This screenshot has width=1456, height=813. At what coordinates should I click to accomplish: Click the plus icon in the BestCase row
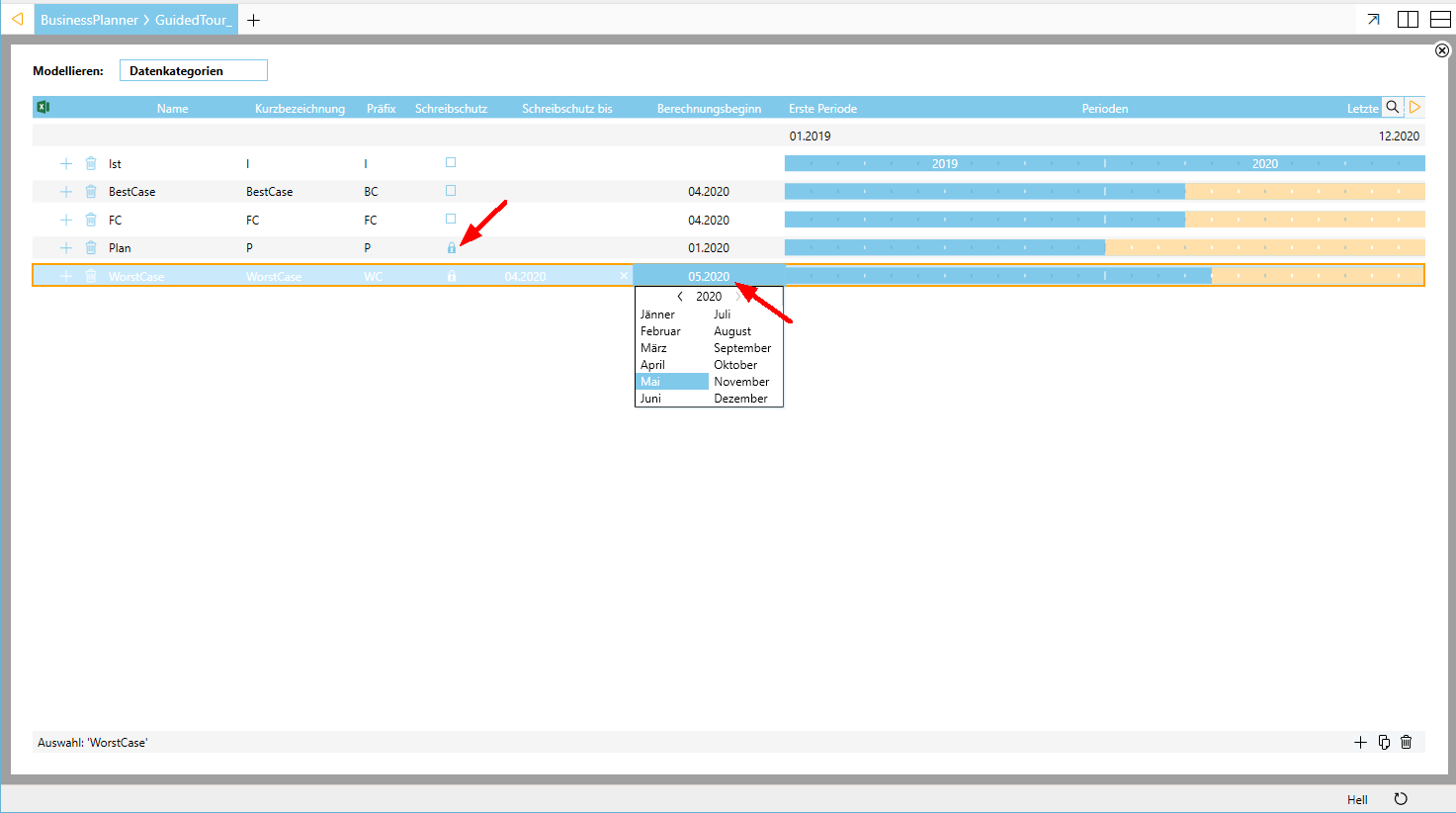point(66,192)
